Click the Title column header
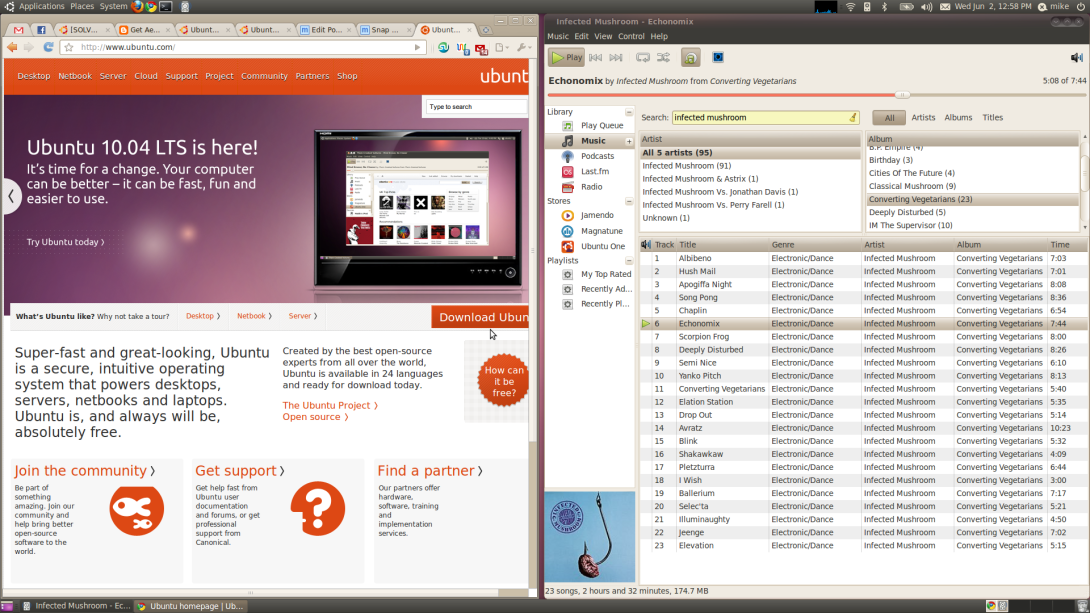 pos(722,245)
